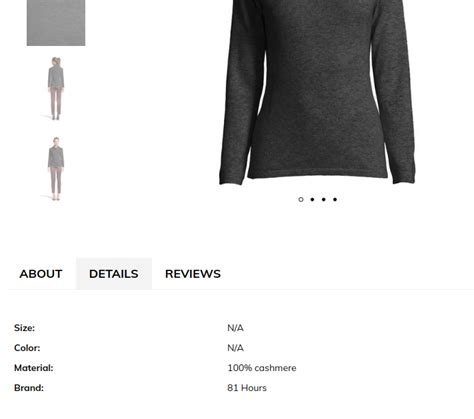Screen dimensions: 474x419
Task: Click the Size label
Action: click(24, 328)
